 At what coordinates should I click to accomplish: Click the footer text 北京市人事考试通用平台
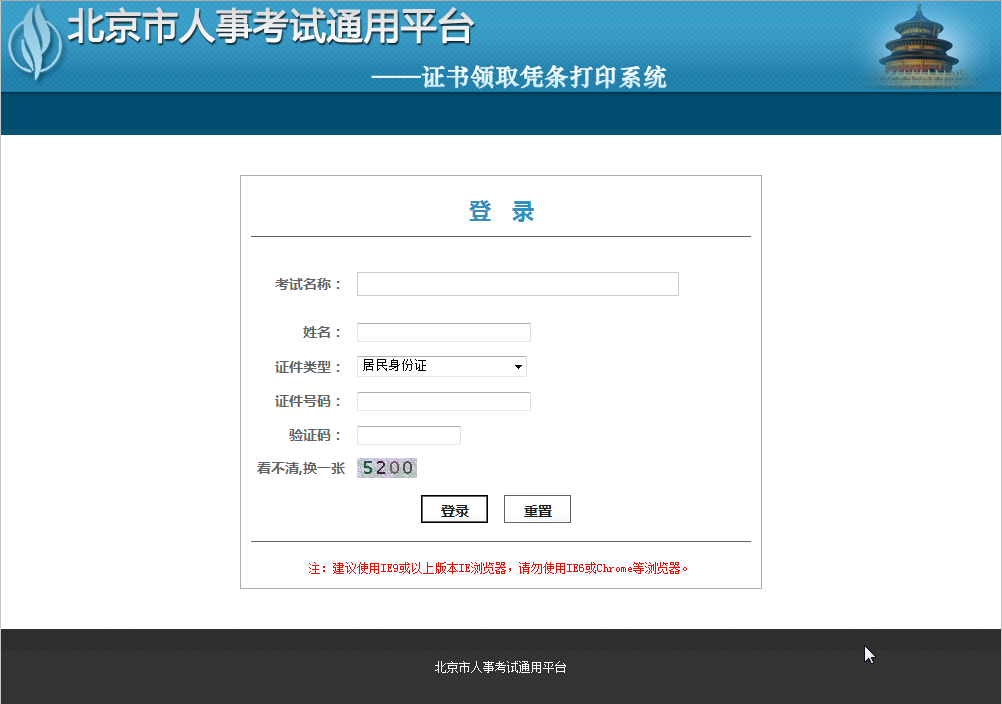pos(500,667)
